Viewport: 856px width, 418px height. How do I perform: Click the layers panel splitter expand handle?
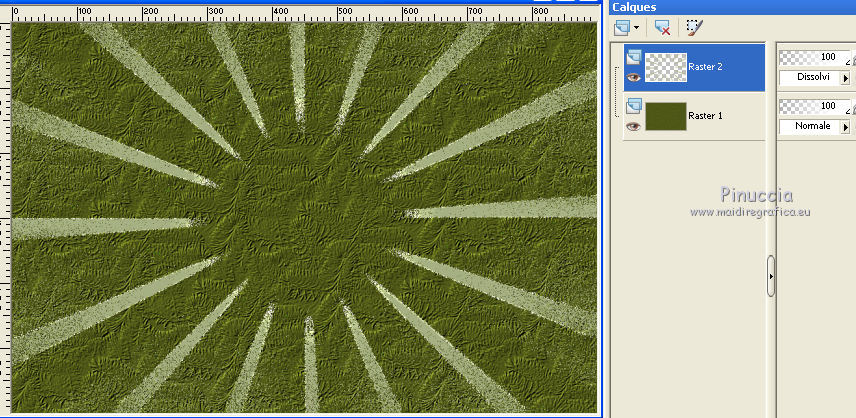pyautogui.click(x=771, y=276)
